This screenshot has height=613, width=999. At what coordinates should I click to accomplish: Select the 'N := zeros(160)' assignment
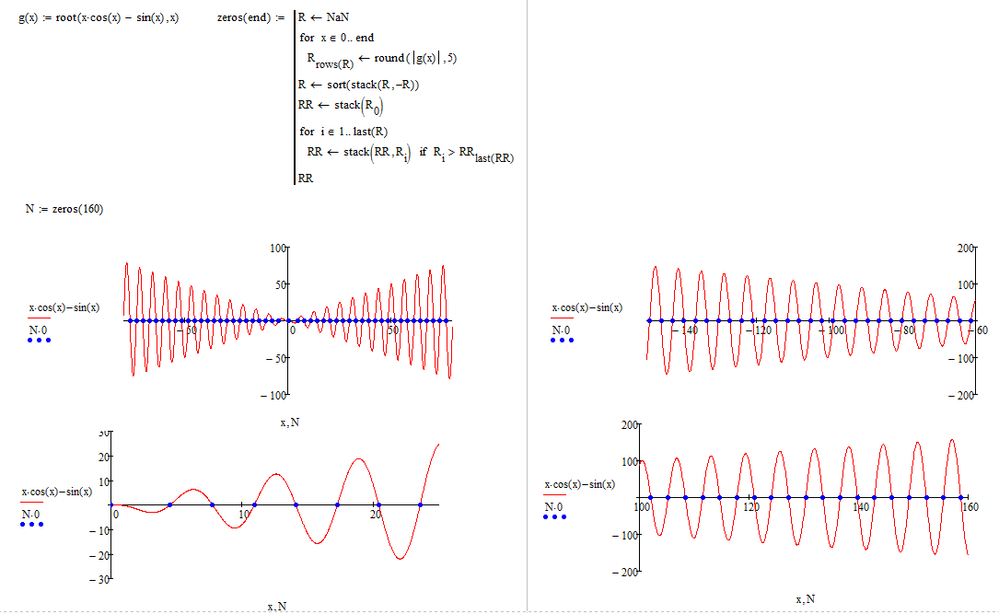click(64, 209)
